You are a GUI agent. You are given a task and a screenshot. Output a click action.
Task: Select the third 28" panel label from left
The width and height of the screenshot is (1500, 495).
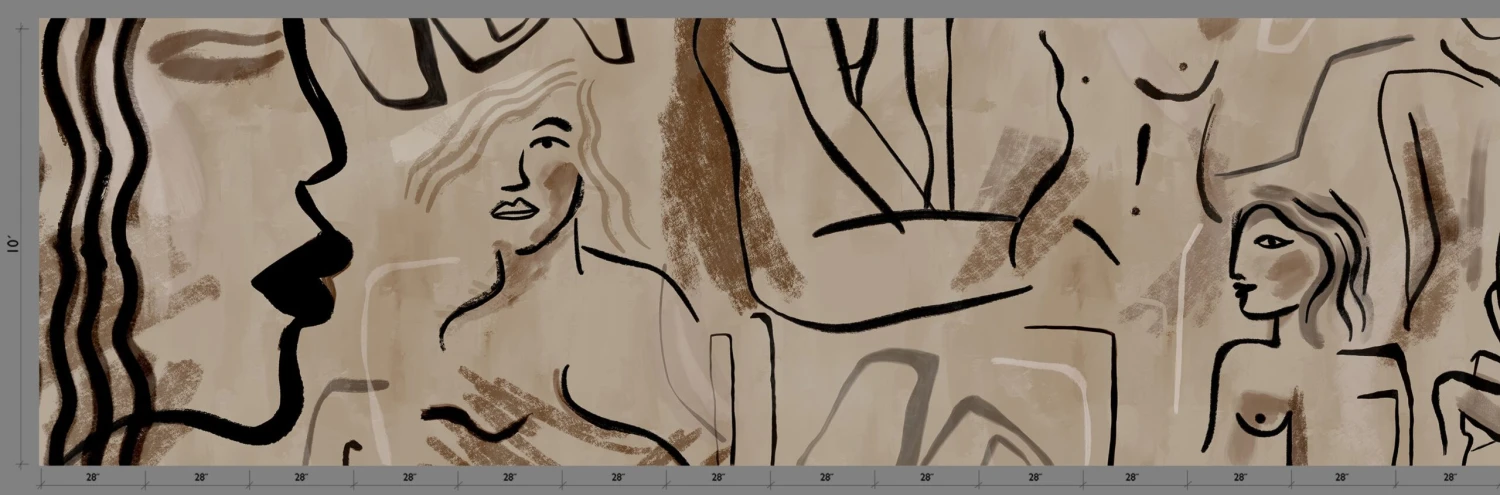pyautogui.click(x=301, y=478)
